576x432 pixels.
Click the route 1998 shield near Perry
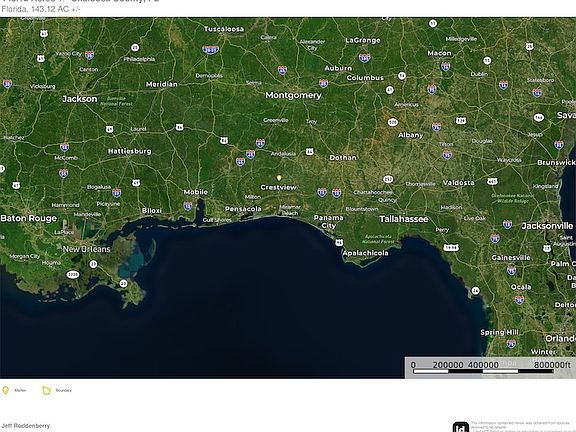451,248
